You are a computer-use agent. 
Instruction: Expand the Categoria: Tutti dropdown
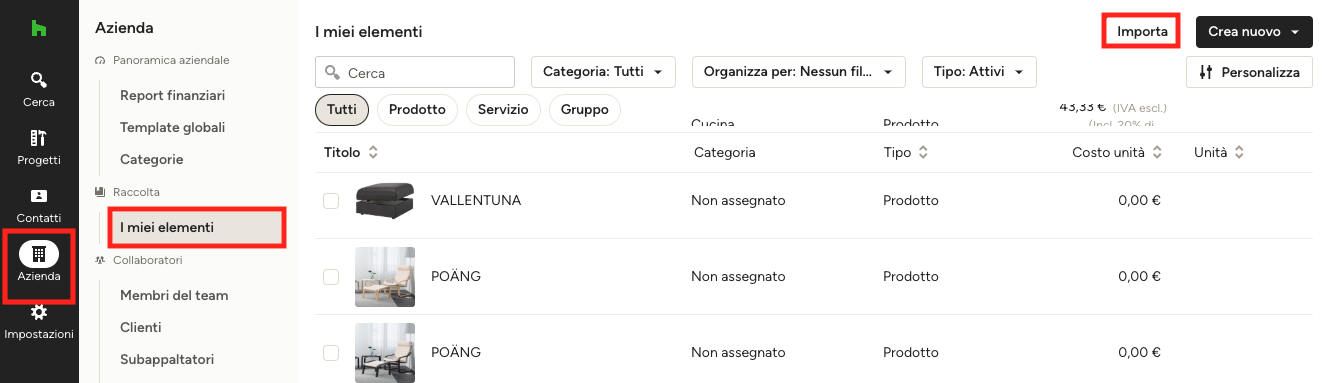coord(603,72)
